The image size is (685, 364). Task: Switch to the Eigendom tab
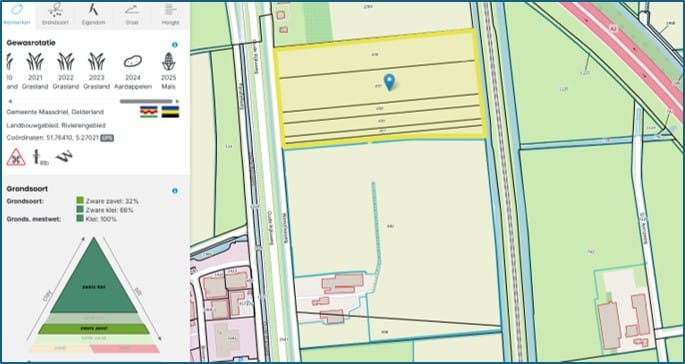(x=93, y=15)
